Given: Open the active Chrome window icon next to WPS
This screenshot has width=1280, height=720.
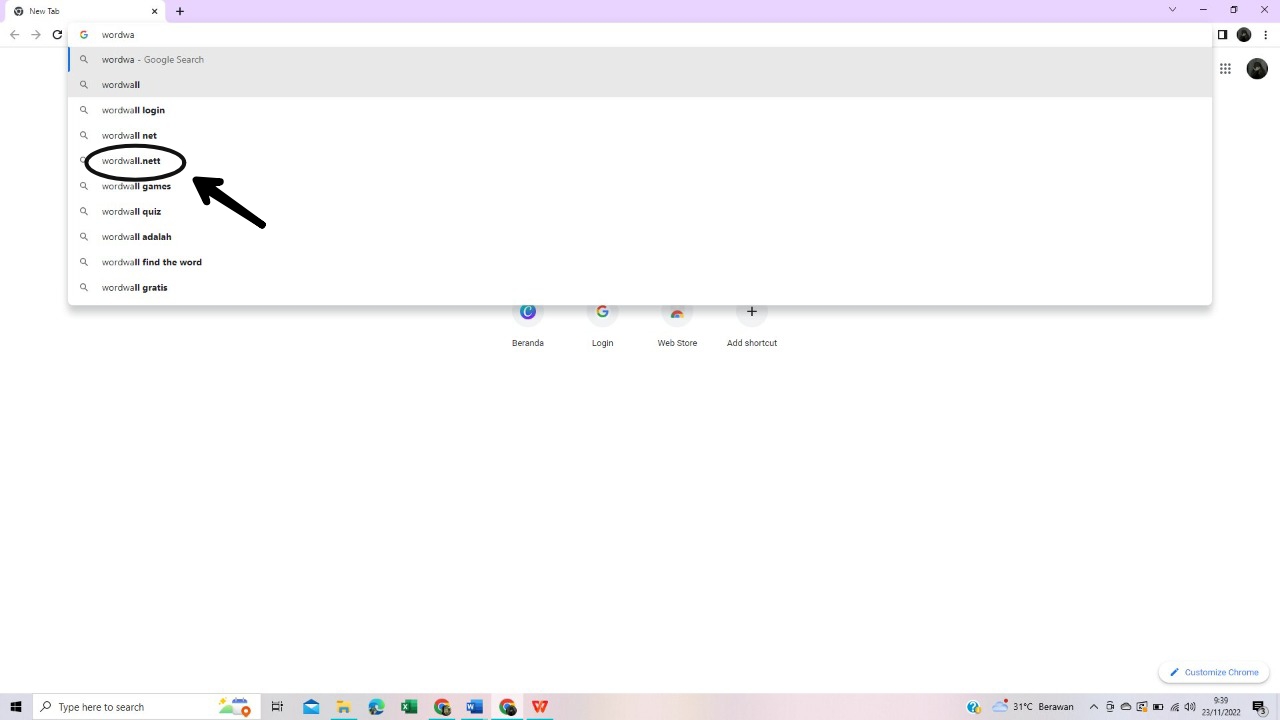Looking at the screenshot, I should [507, 707].
